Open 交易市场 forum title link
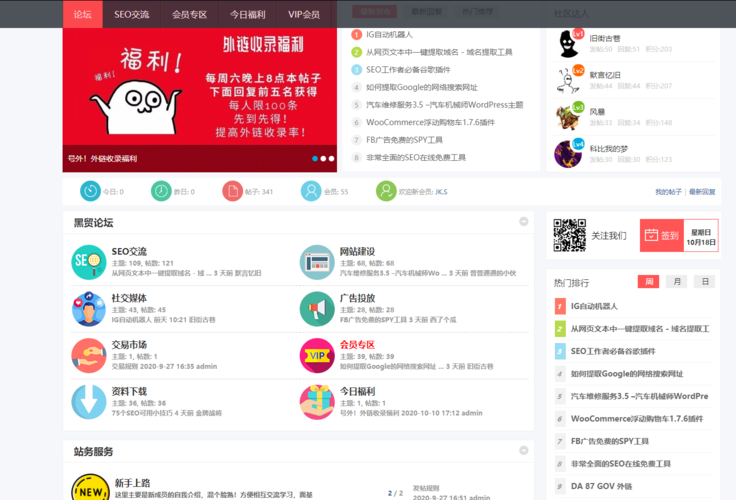The image size is (736, 500). [x=129, y=345]
